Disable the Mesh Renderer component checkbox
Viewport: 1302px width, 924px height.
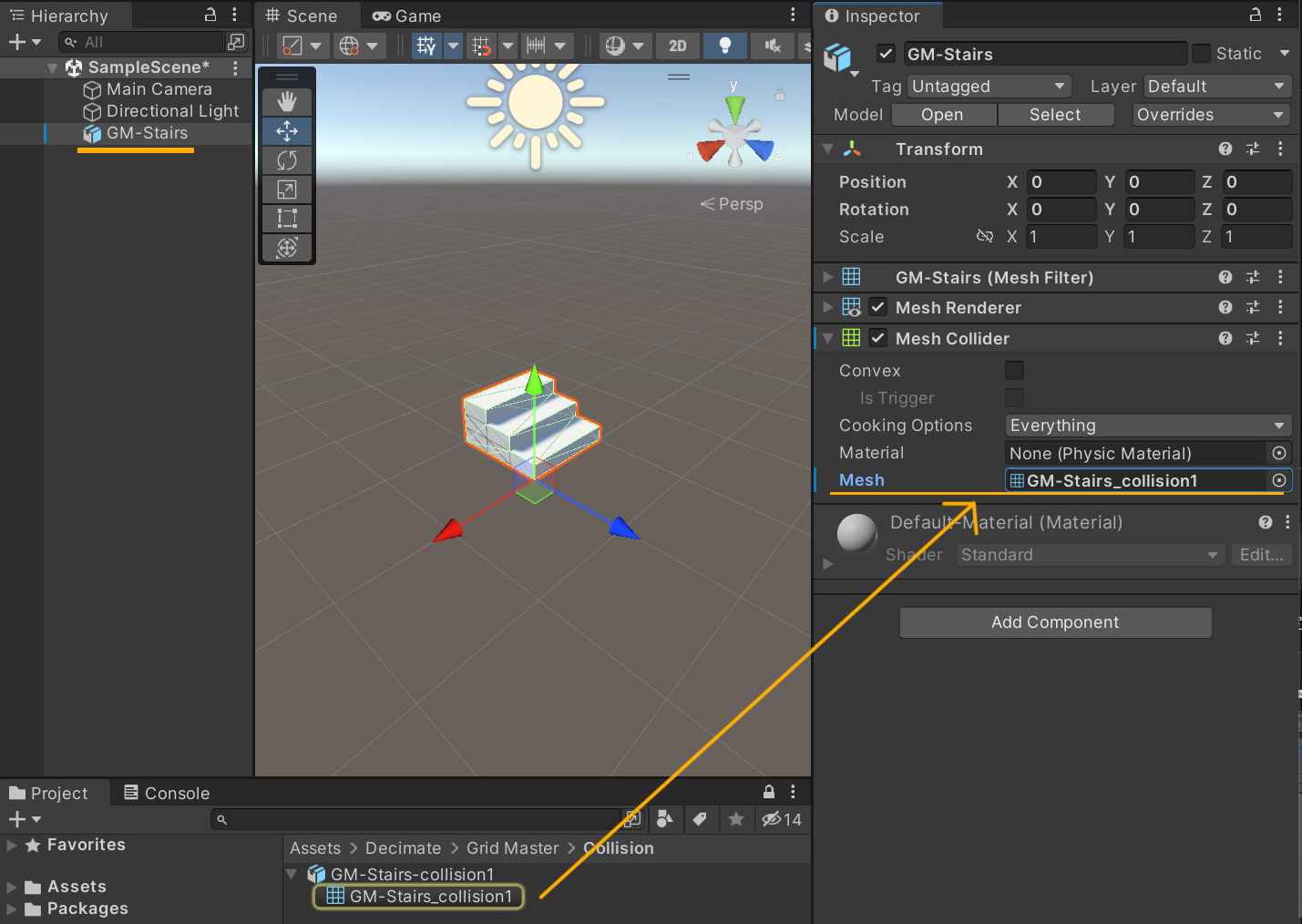pyautogui.click(x=877, y=308)
